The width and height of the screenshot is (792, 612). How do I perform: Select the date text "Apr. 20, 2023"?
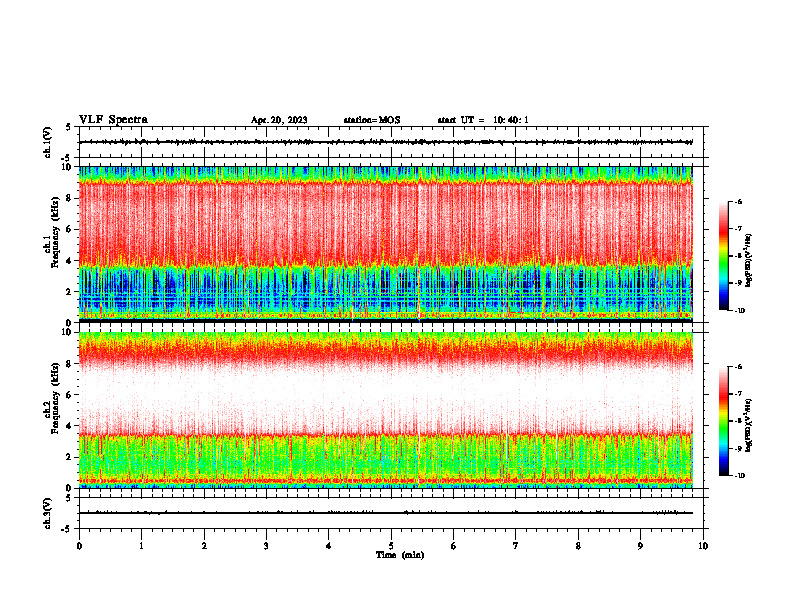point(279,120)
